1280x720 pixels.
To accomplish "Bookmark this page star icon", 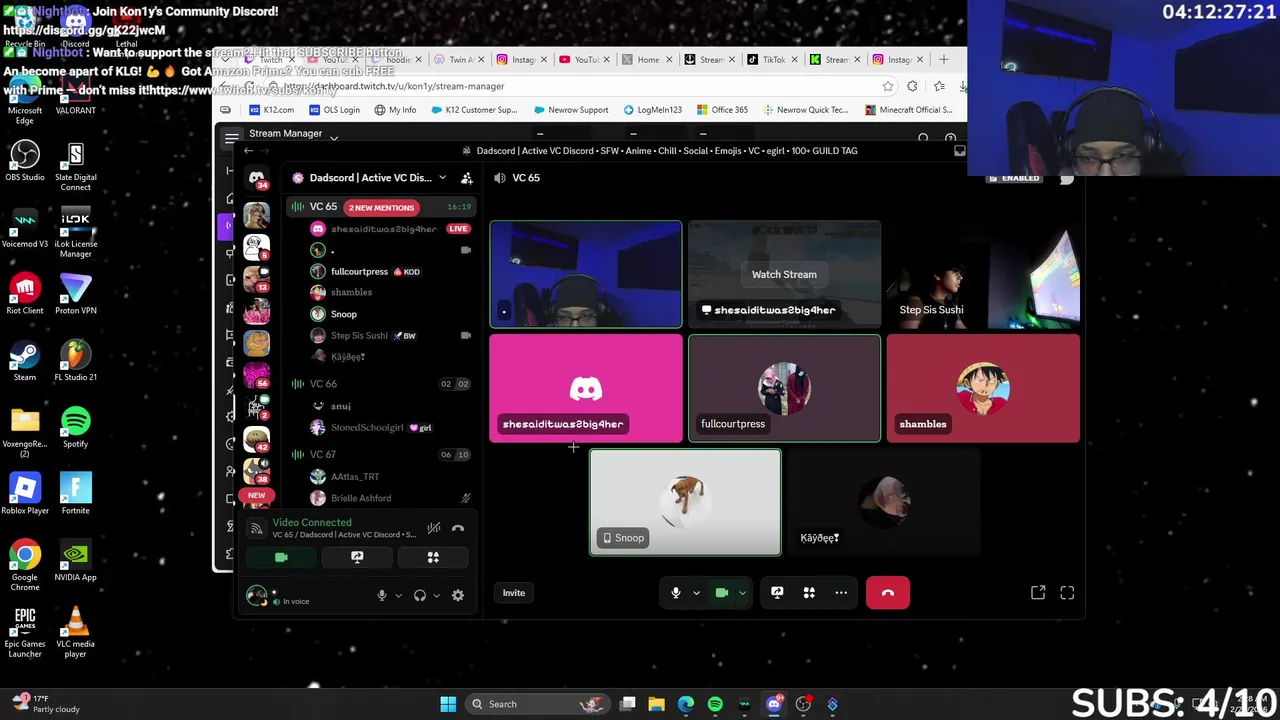I will 888,87.
